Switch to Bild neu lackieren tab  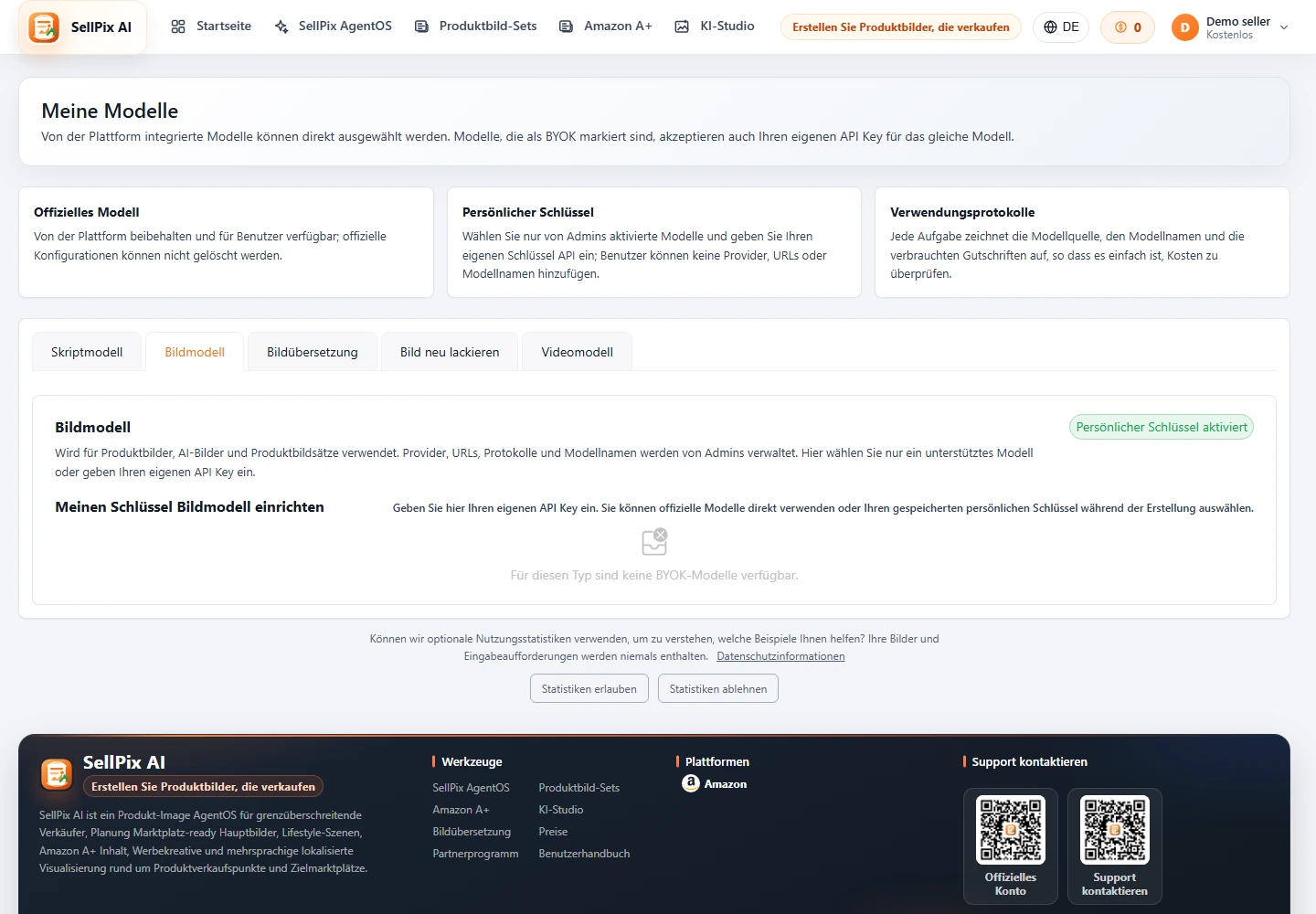point(450,352)
